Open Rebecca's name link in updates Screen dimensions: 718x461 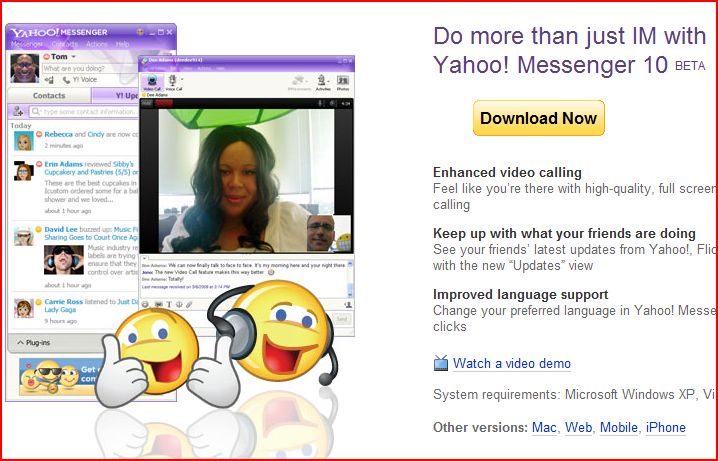[59, 134]
